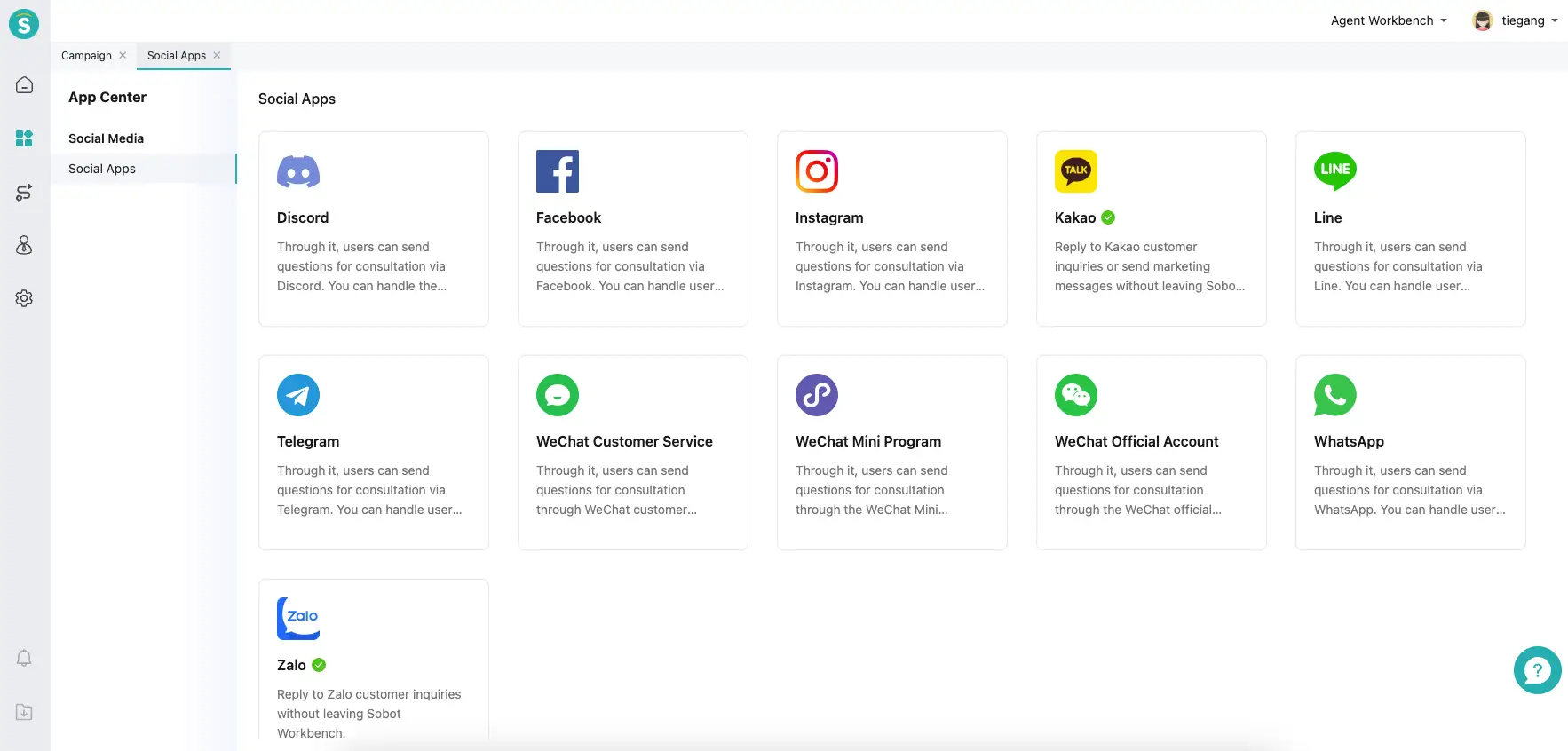
Task: Click the WhatsApp app icon
Action: pyautogui.click(x=1335, y=395)
